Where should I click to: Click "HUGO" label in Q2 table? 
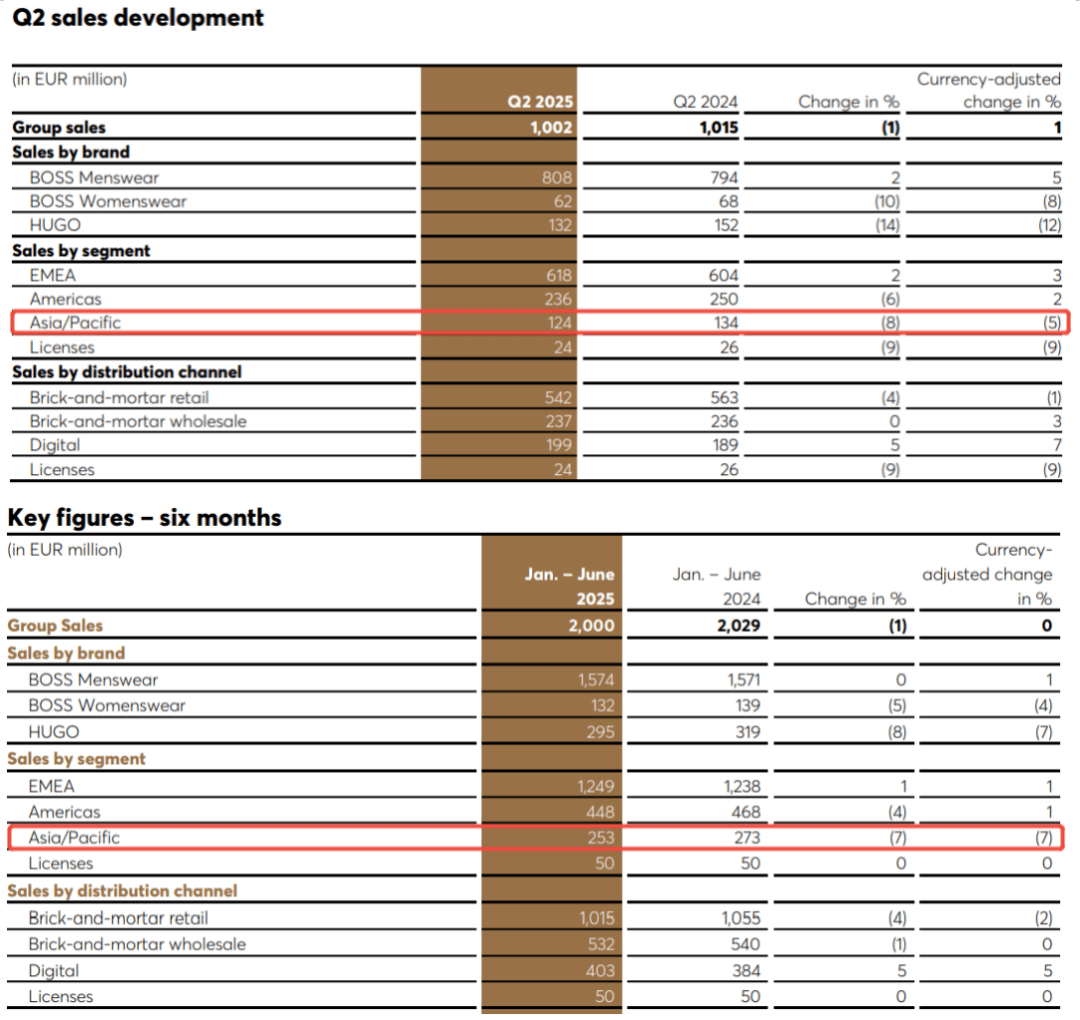(x=55, y=225)
